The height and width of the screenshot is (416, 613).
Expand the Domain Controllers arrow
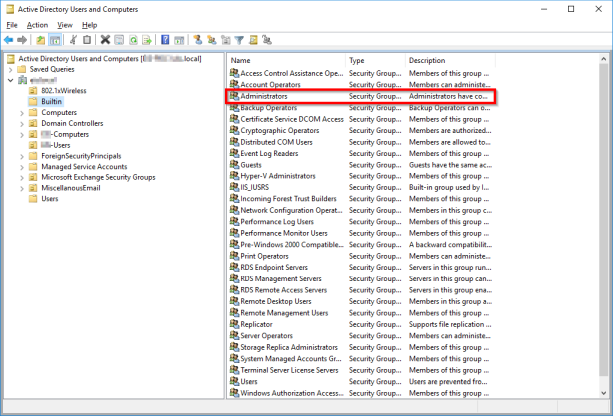point(22,124)
